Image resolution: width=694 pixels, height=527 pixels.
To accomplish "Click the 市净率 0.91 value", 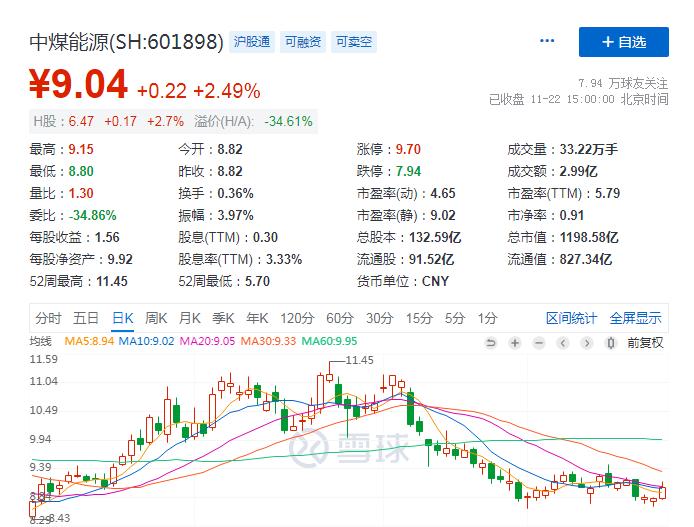I will coord(572,215).
